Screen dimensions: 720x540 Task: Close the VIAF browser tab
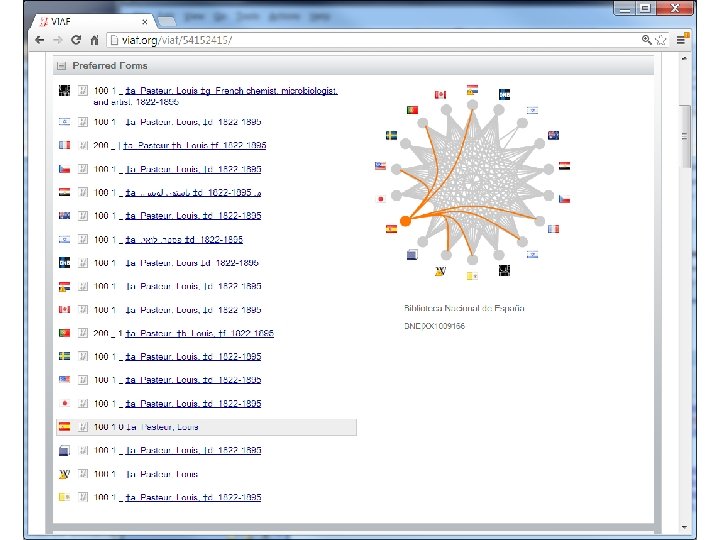click(145, 22)
